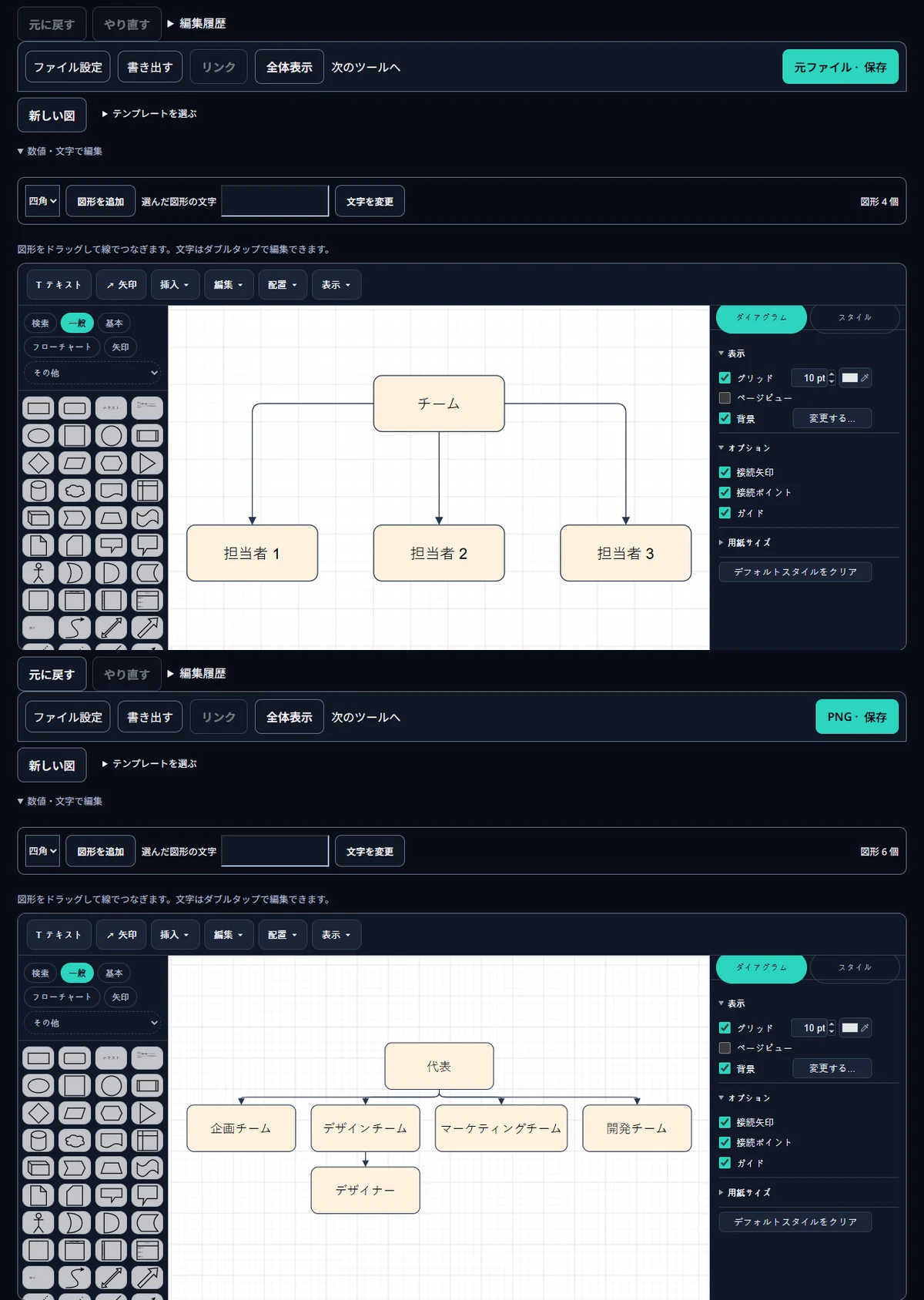Uncheck the 接続矢印 option in the upper editor
Image resolution: width=924 pixels, height=1300 pixels.
coord(725,473)
